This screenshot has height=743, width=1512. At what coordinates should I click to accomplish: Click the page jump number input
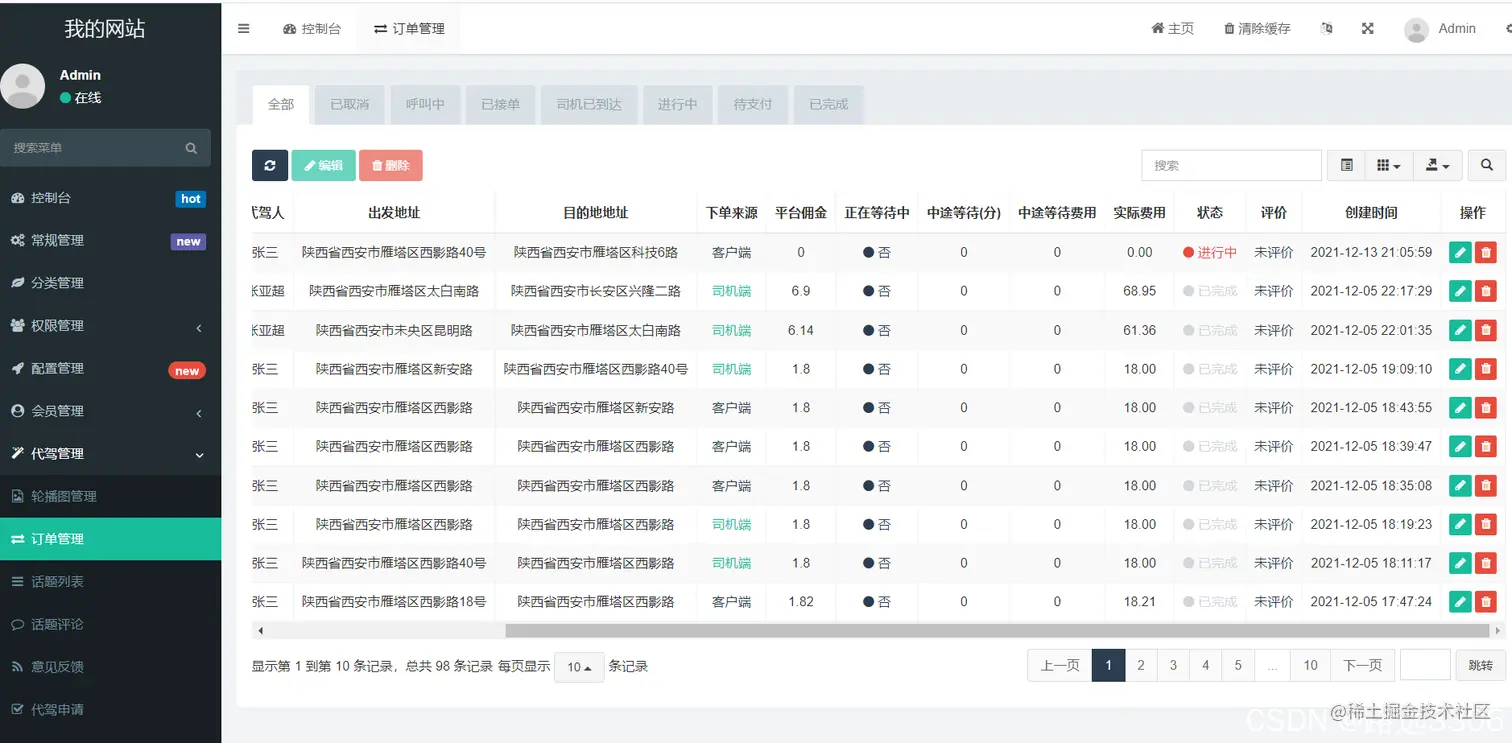click(x=1425, y=665)
